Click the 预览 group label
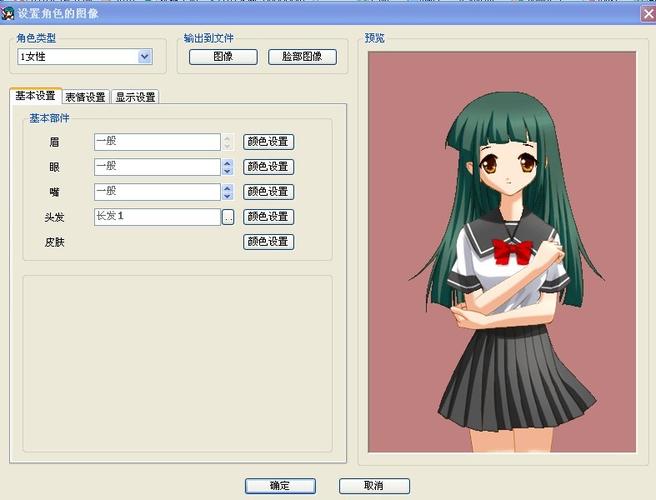Viewport: 656px width, 500px height. pyautogui.click(x=374, y=38)
